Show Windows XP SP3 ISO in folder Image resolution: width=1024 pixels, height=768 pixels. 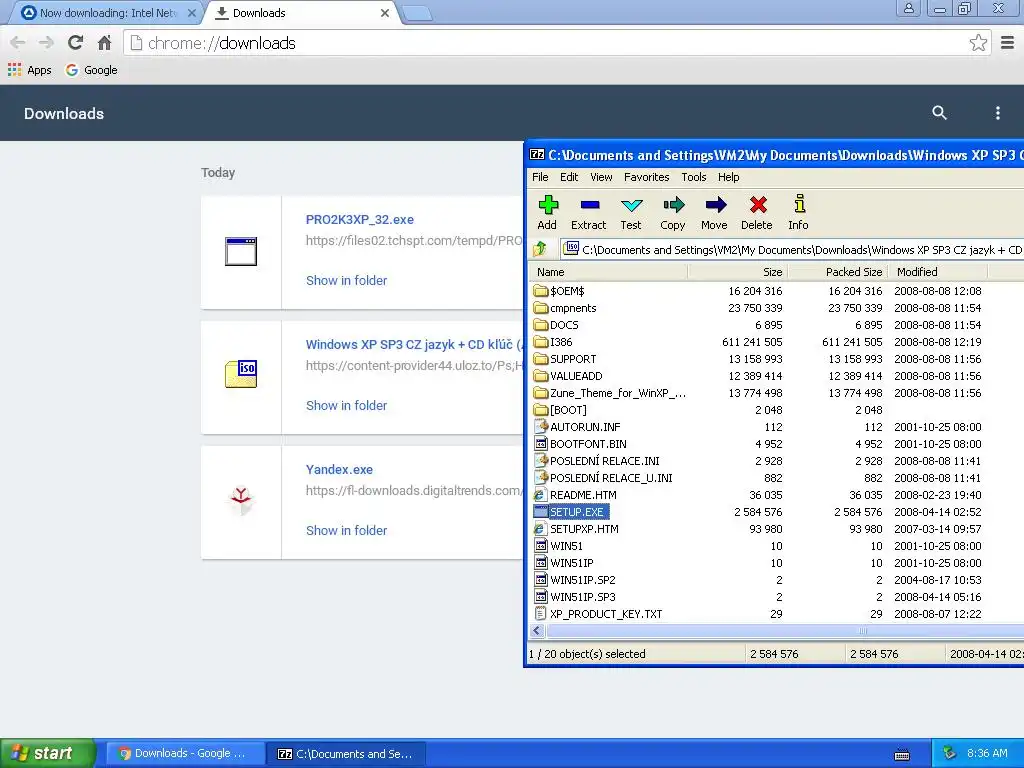[x=346, y=406]
